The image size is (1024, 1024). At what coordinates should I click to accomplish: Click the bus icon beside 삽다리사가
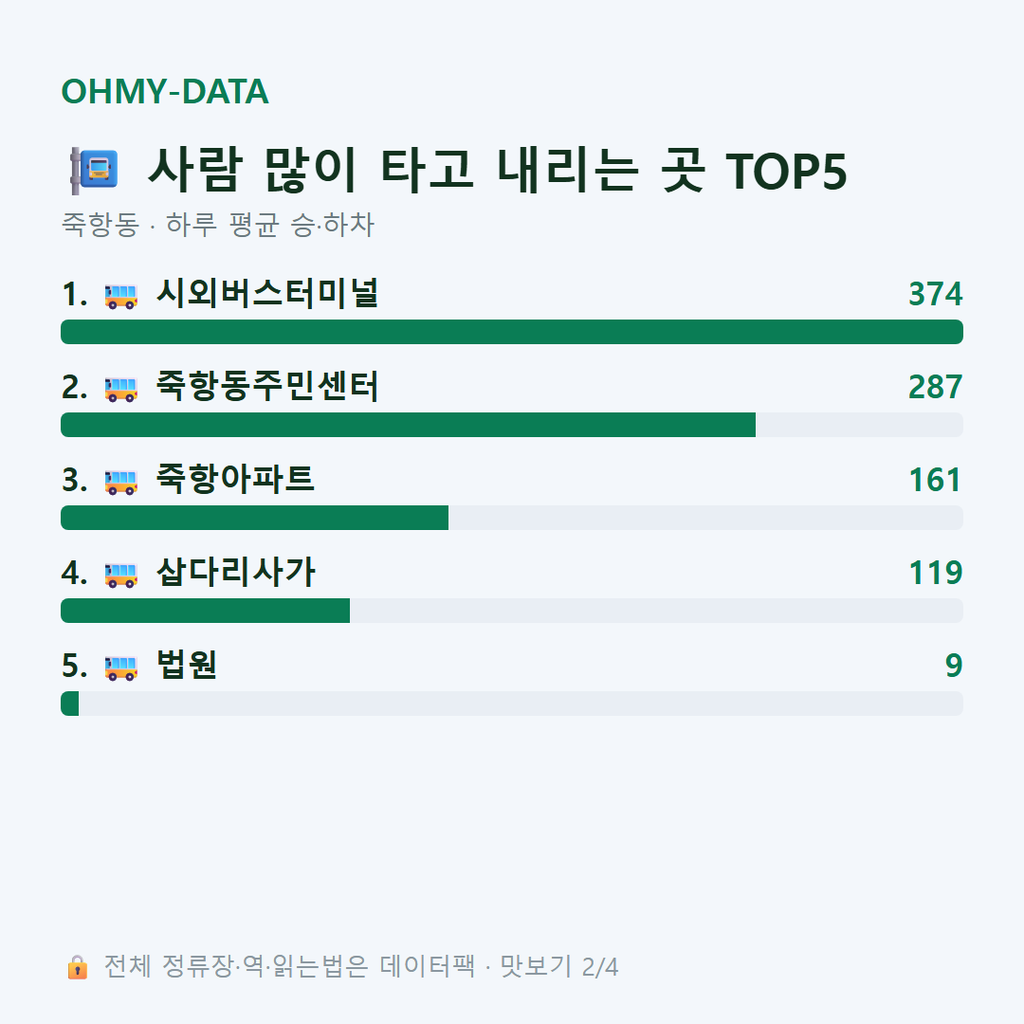tap(121, 575)
